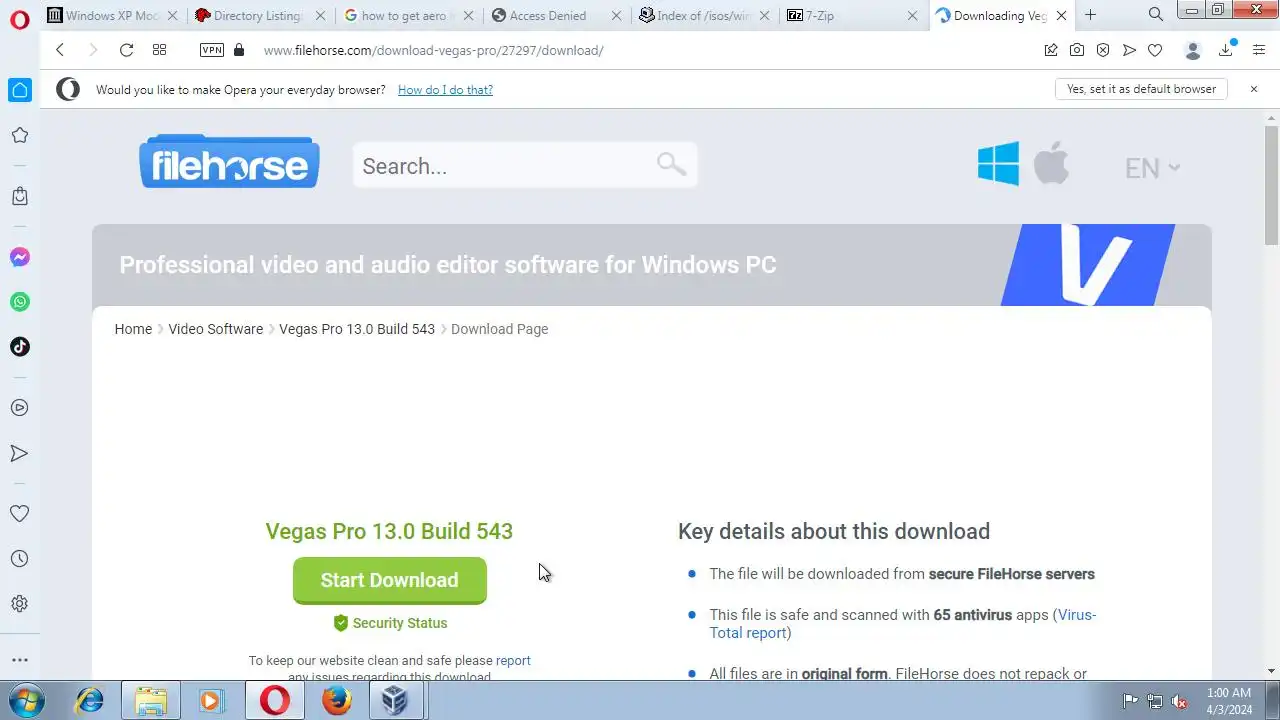Open Firefox from the taskbar
The height and width of the screenshot is (720, 1280).
(337, 701)
